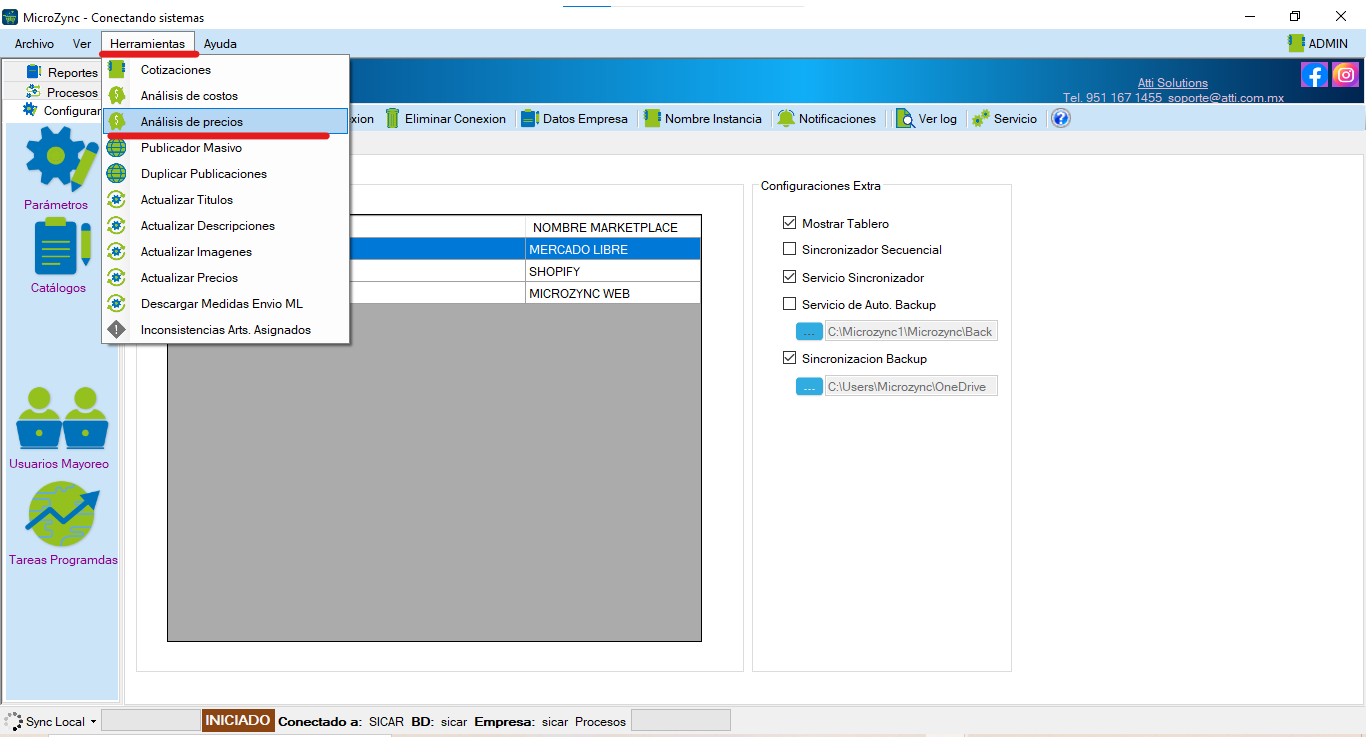This screenshot has width=1366, height=737.
Task: Click the Publicador Masivo globe icon
Action: (x=117, y=148)
